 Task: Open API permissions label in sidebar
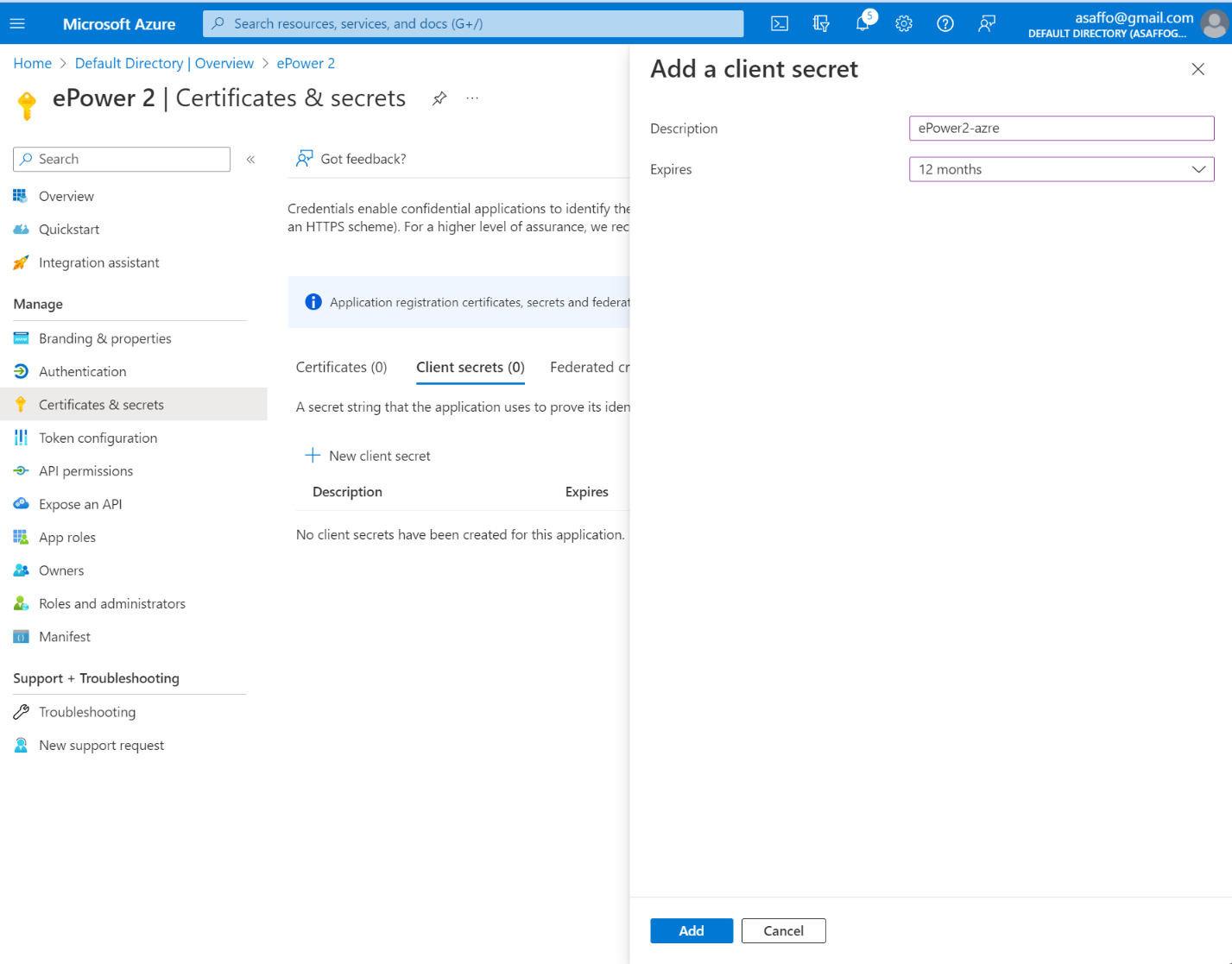click(86, 471)
